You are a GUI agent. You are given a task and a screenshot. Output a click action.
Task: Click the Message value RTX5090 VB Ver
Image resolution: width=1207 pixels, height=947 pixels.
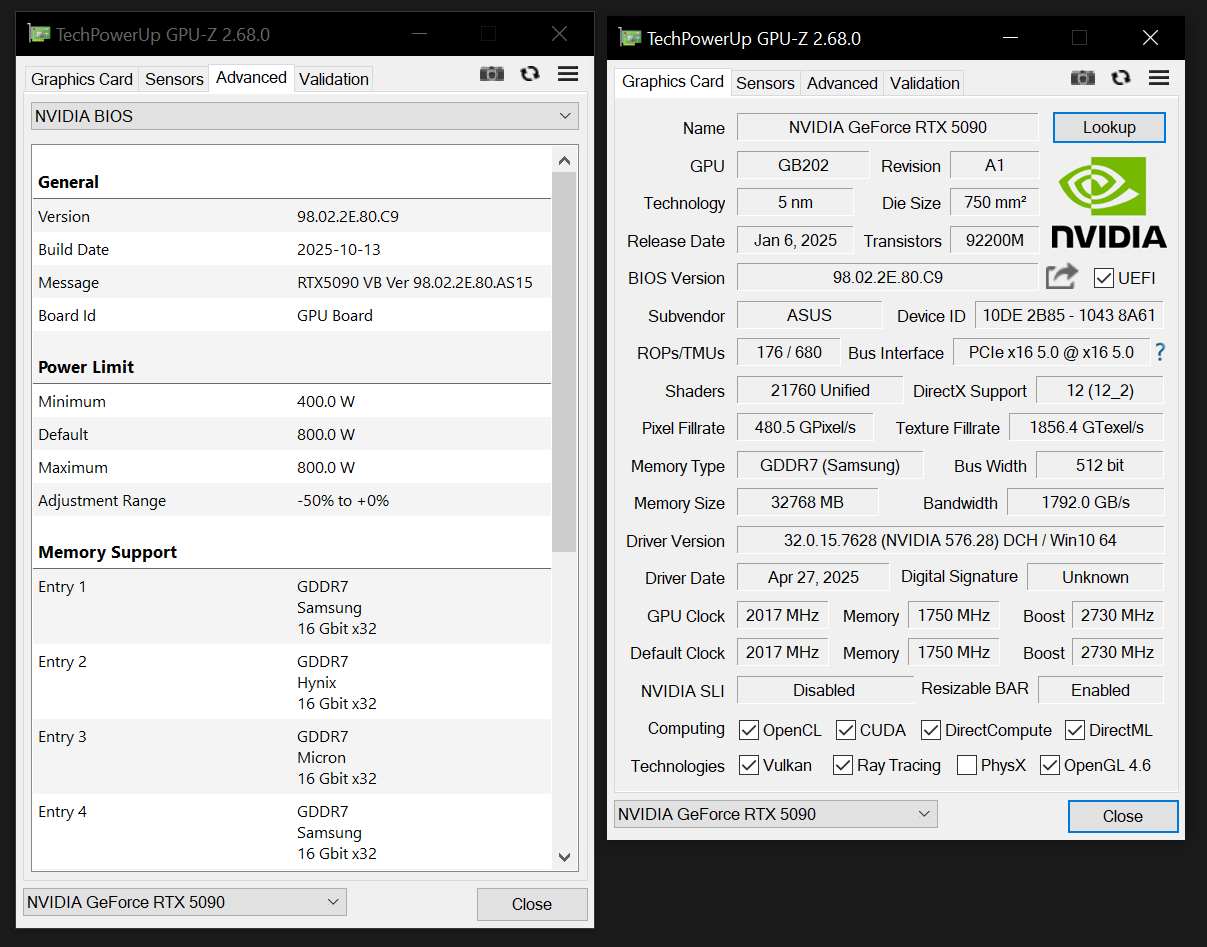[x=415, y=282]
